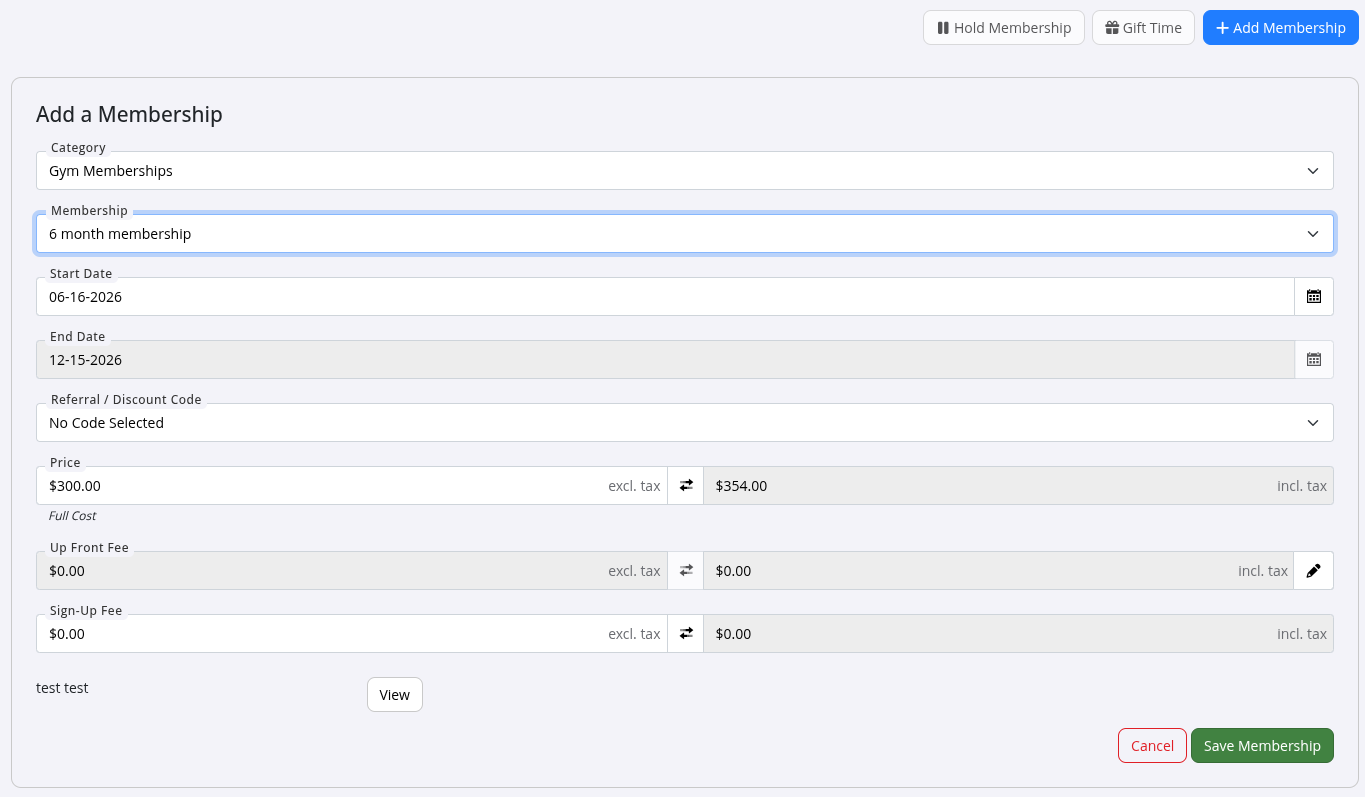Click the Price incl. tax field $354.00

(x=1018, y=485)
